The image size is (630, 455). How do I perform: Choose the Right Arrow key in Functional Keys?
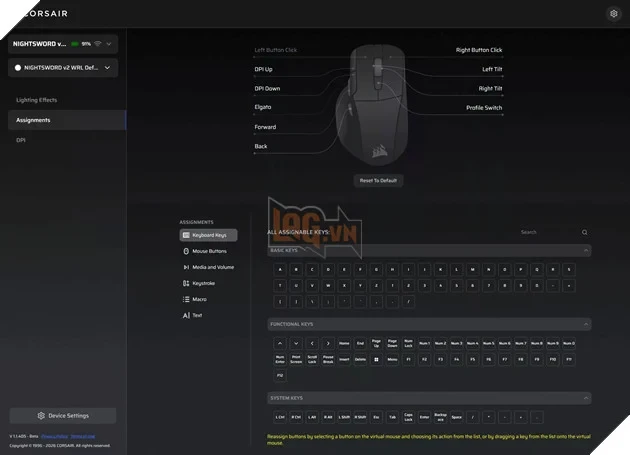(328, 344)
